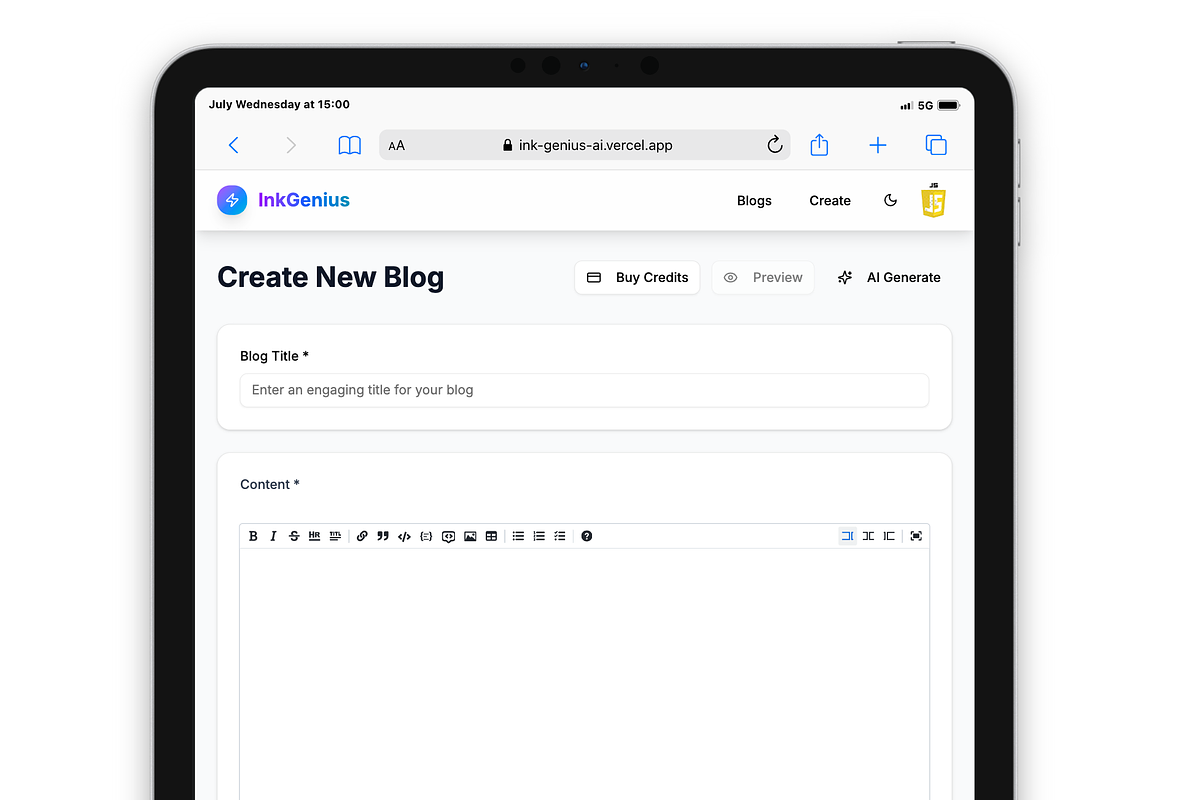Insert a comment in the editor
The width and height of the screenshot is (1200, 800).
(x=448, y=536)
